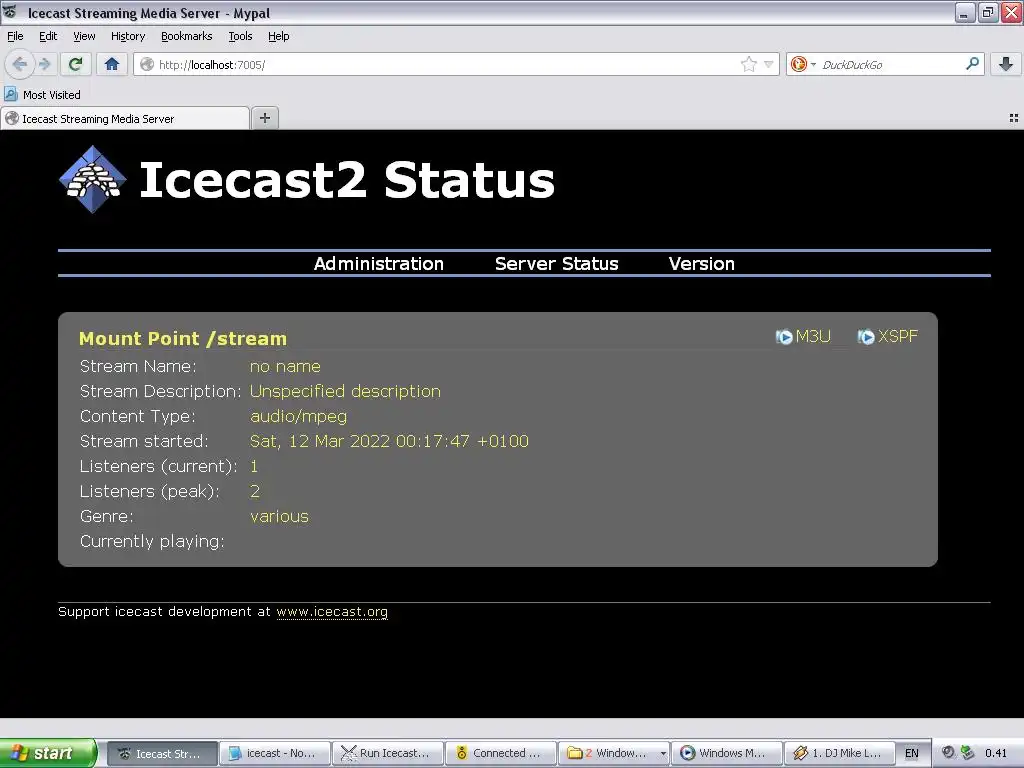The image size is (1024, 768).
Task: Reload the page with the refresh icon
Action: pyautogui.click(x=75, y=64)
